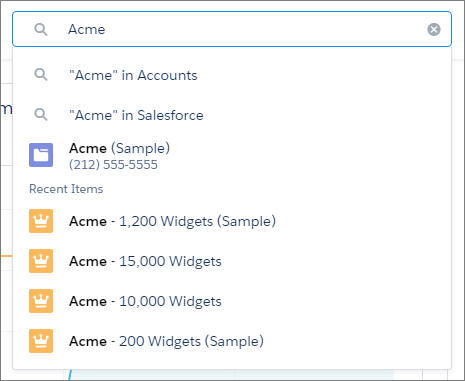Click the crown icon for 1,200 Widgets
This screenshot has width=465, height=381.
click(41, 221)
